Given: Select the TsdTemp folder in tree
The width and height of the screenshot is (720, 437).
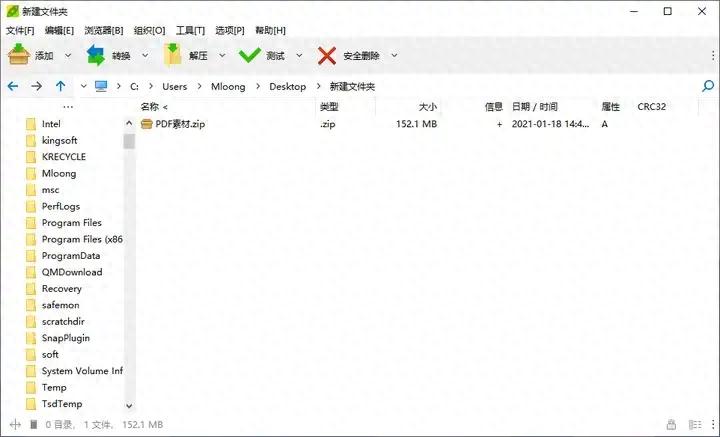Looking at the screenshot, I should click(x=62, y=404).
